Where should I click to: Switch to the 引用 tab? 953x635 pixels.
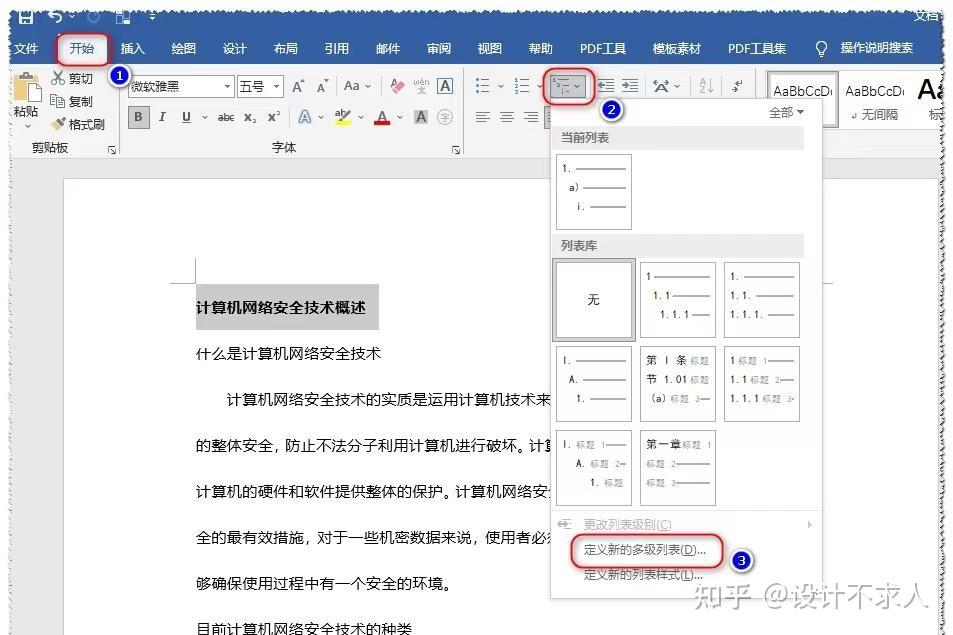click(x=337, y=49)
